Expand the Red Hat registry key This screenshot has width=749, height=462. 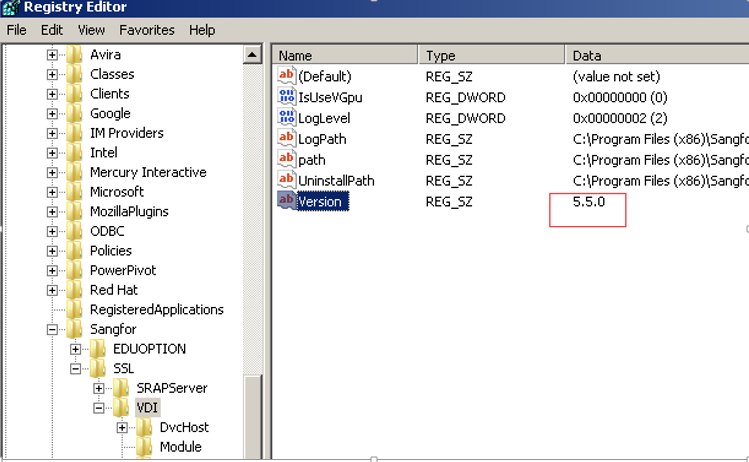point(52,290)
